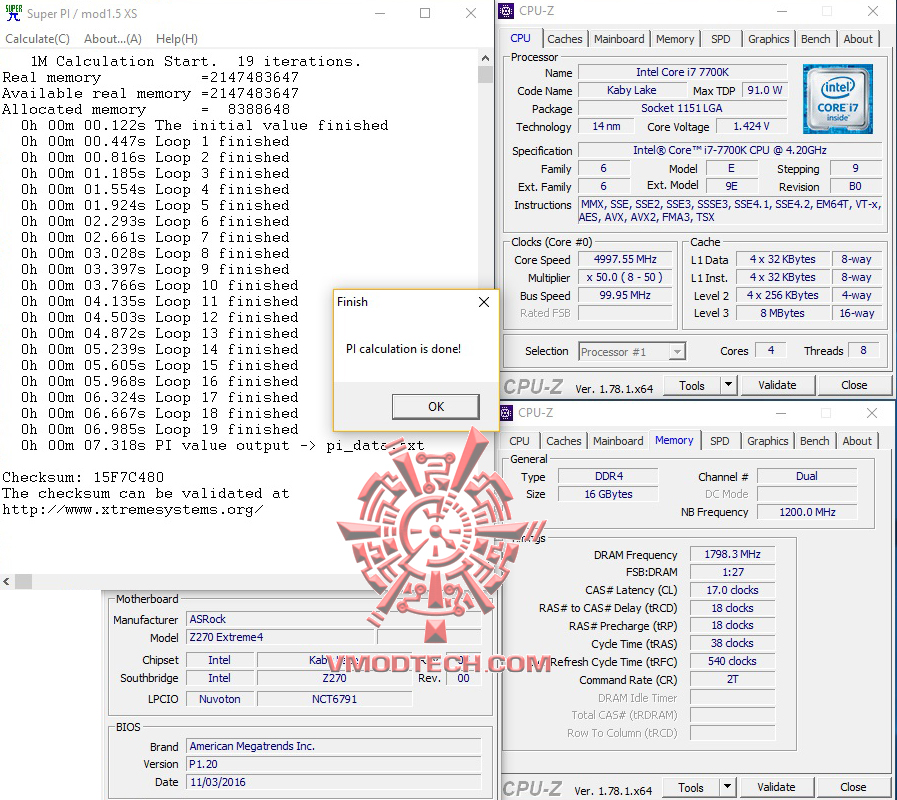This screenshot has width=897, height=800.
Task: Click the Intel Core i7 inside logo
Action: pos(836,98)
